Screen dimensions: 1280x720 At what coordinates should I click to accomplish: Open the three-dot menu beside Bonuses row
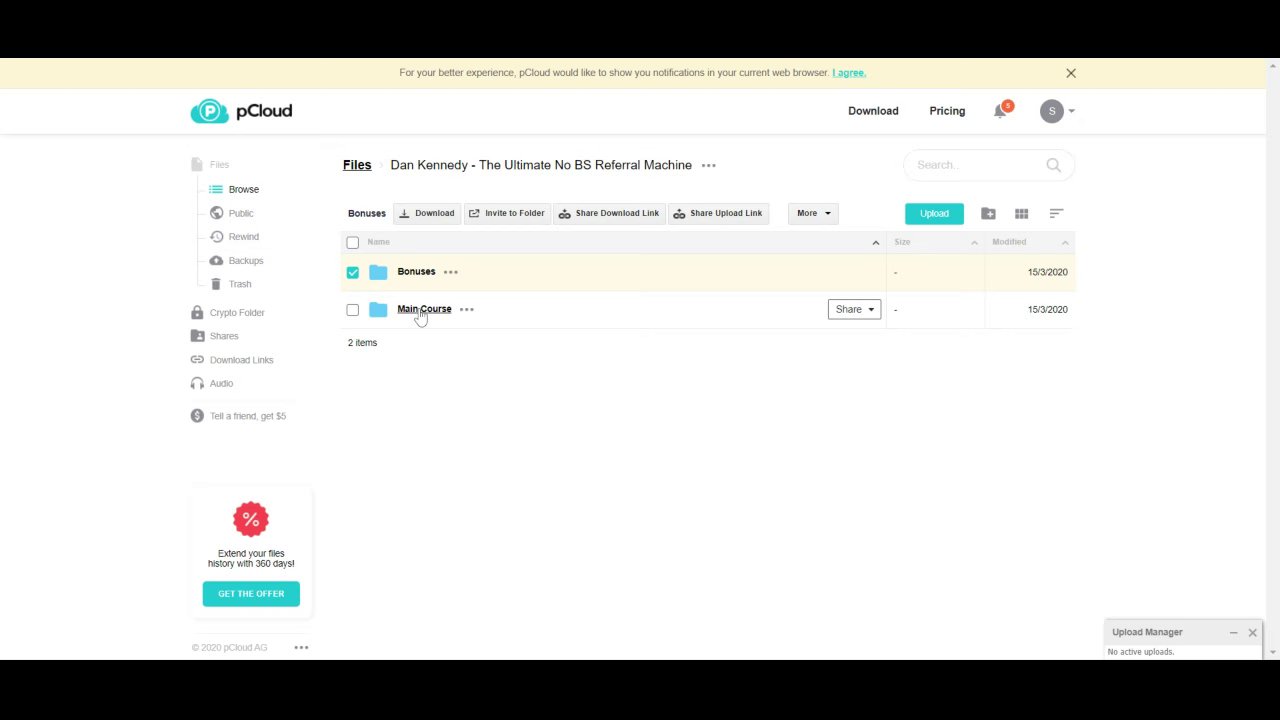451,272
